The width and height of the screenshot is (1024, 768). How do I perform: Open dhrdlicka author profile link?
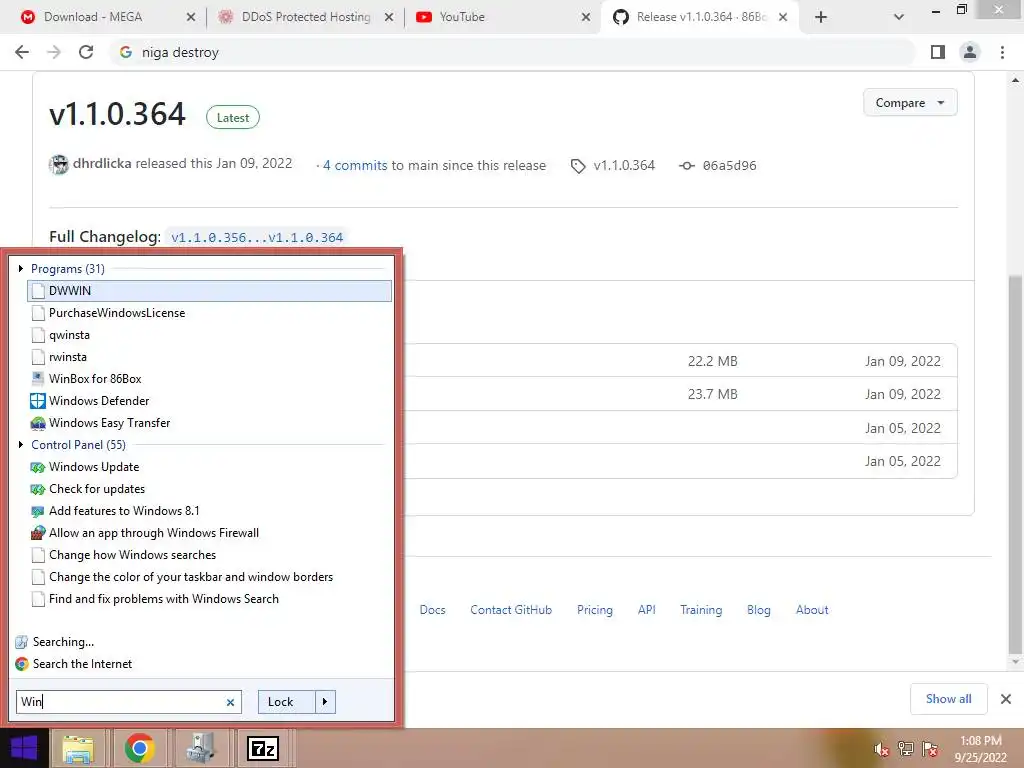click(x=102, y=163)
